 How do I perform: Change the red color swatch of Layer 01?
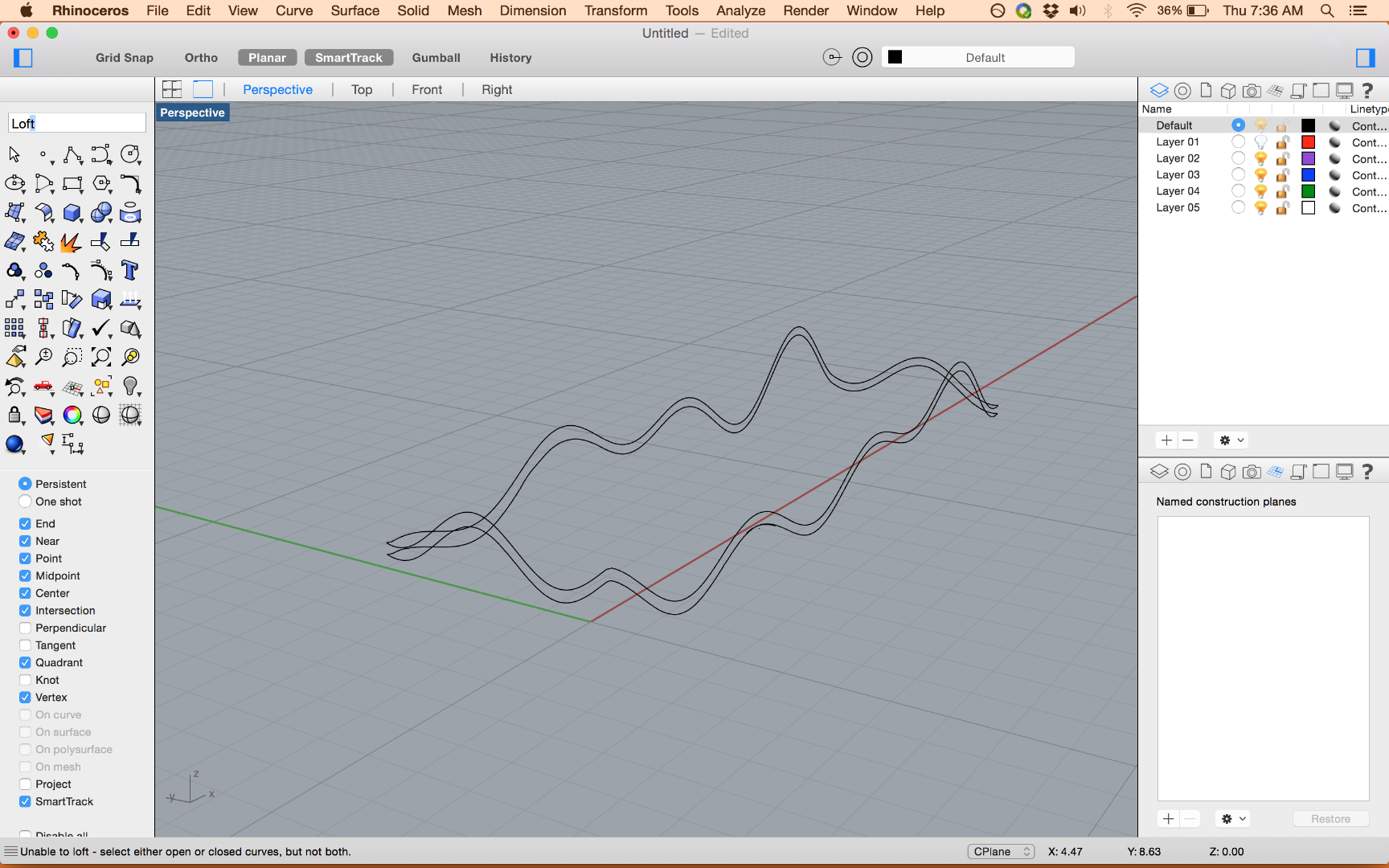[1309, 142]
